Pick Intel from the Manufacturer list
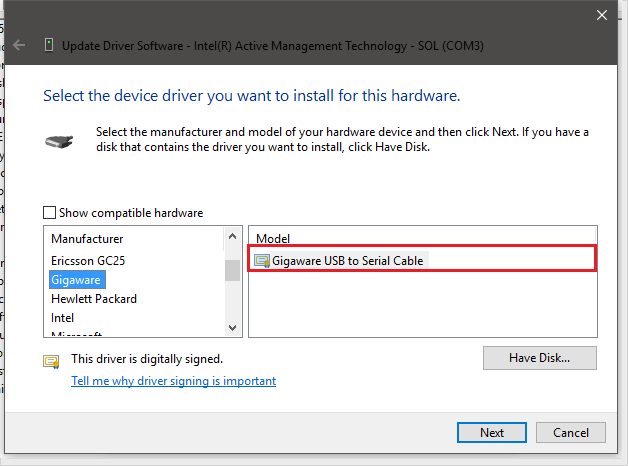The image size is (628, 466). (x=62, y=318)
